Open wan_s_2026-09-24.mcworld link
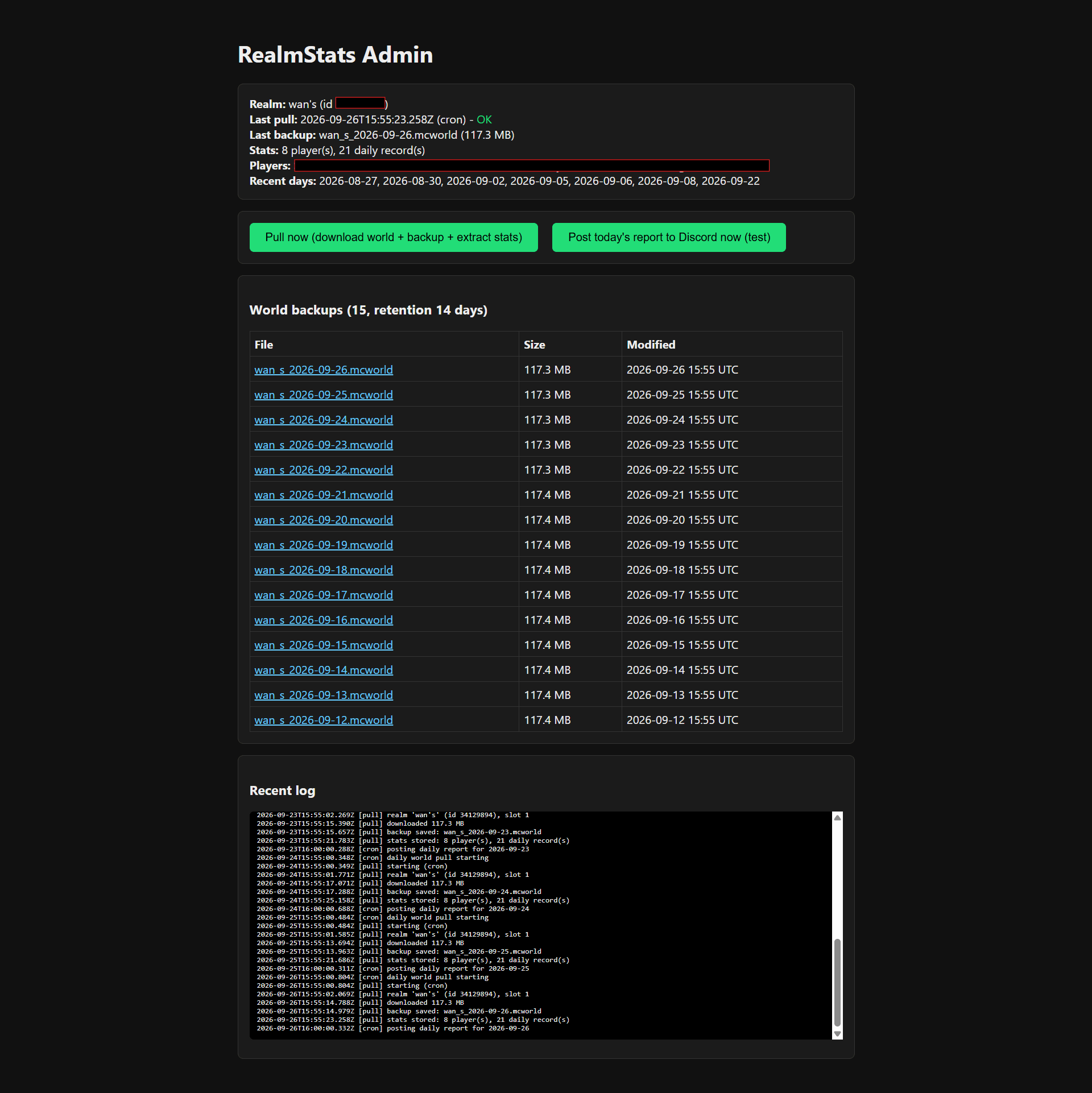1092x1093 pixels. (x=324, y=420)
